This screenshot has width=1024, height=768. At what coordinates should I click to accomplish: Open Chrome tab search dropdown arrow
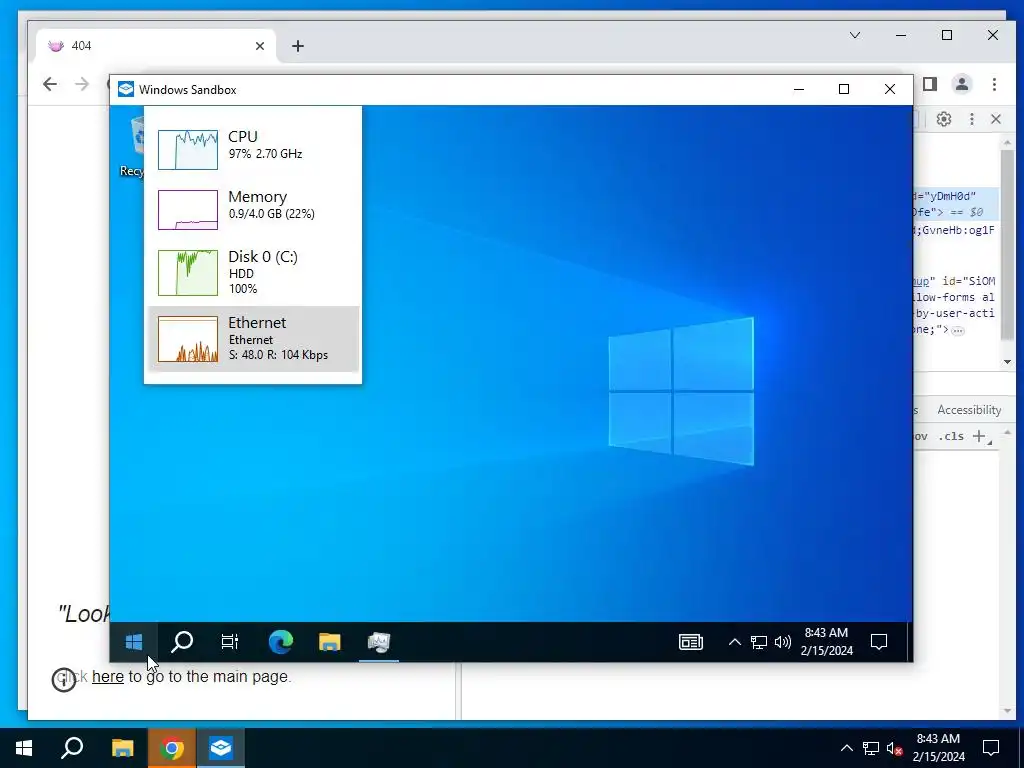[x=855, y=35]
